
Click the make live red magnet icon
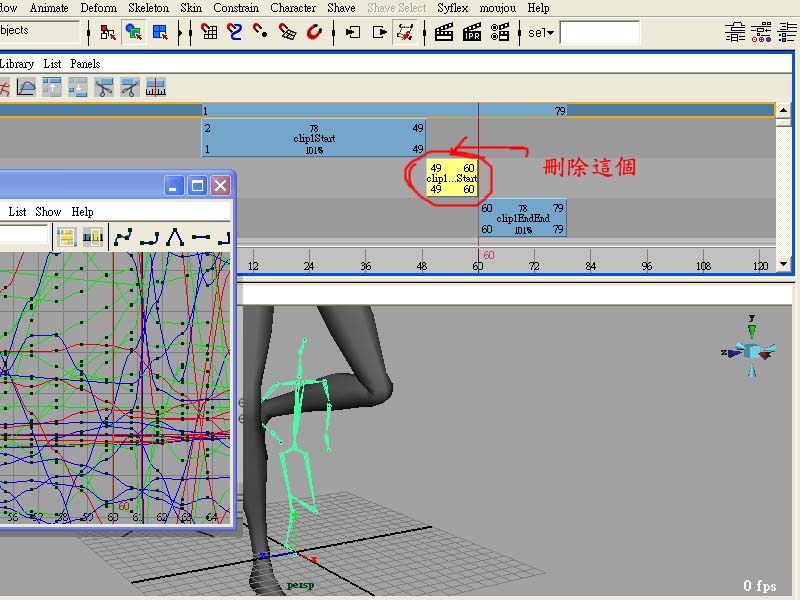tap(314, 32)
